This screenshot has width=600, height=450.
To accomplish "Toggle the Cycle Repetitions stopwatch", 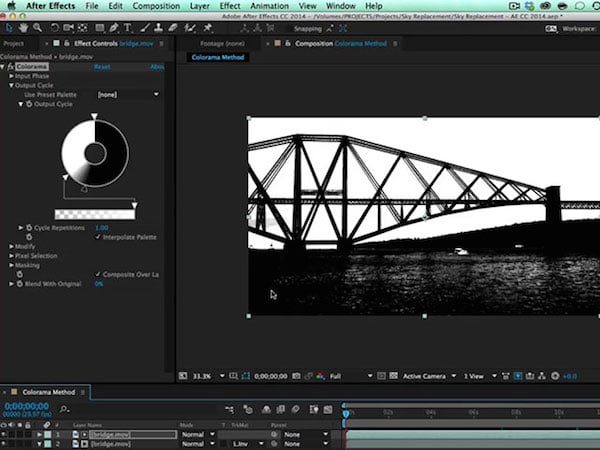I will [x=29, y=228].
